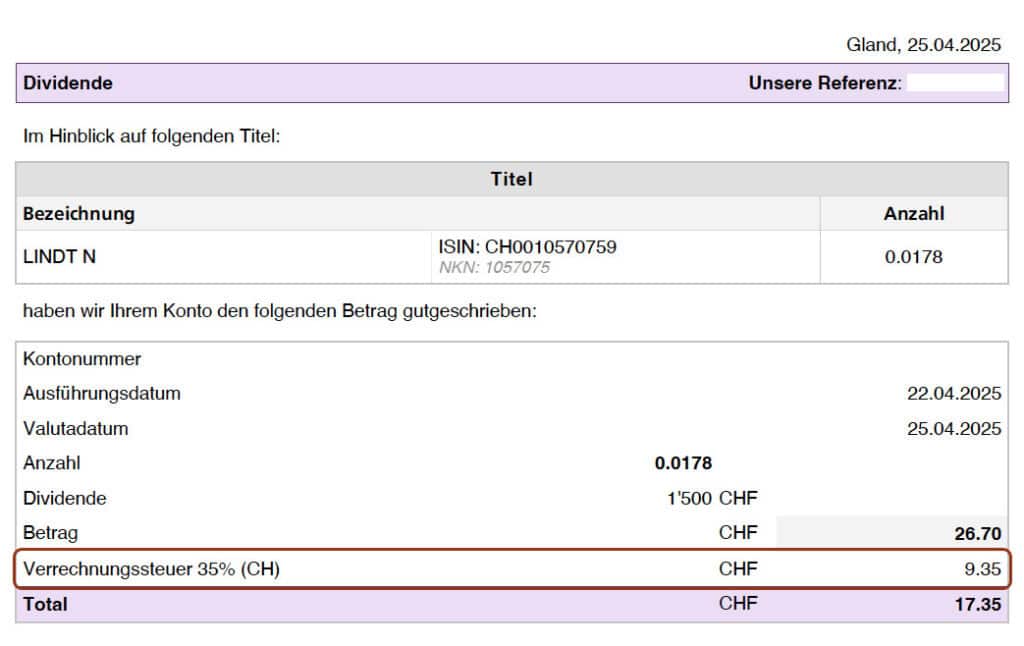Click the date 'Gland, 25.04.2025'
The height and width of the screenshot is (646, 1024).
tap(923, 45)
